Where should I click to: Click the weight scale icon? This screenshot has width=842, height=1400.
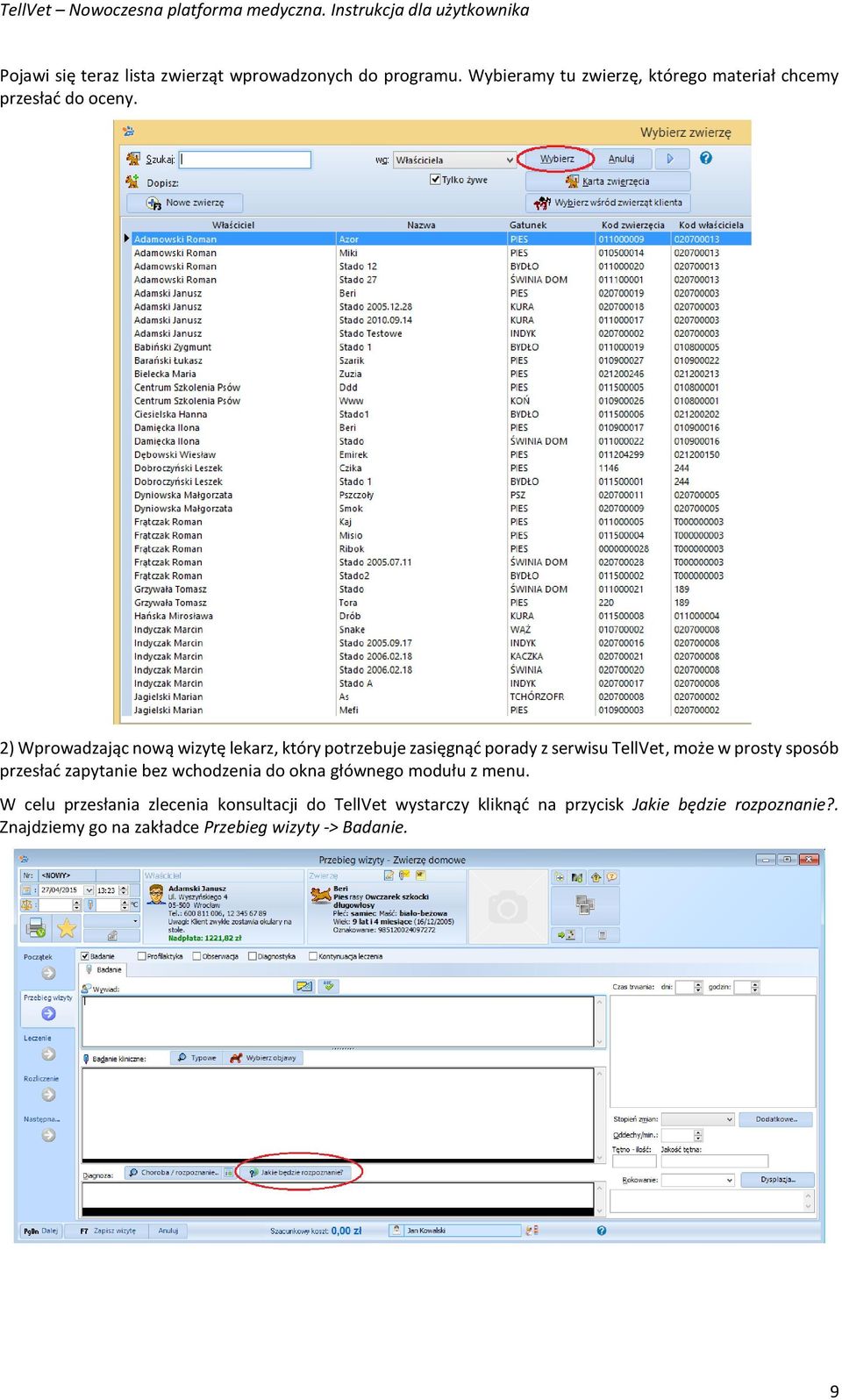[27, 904]
